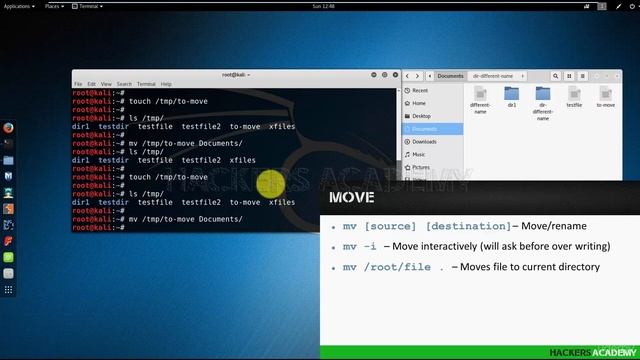This screenshot has width=640, height=360.
Task: Click the MOVE slide heading
Action: (x=351, y=198)
